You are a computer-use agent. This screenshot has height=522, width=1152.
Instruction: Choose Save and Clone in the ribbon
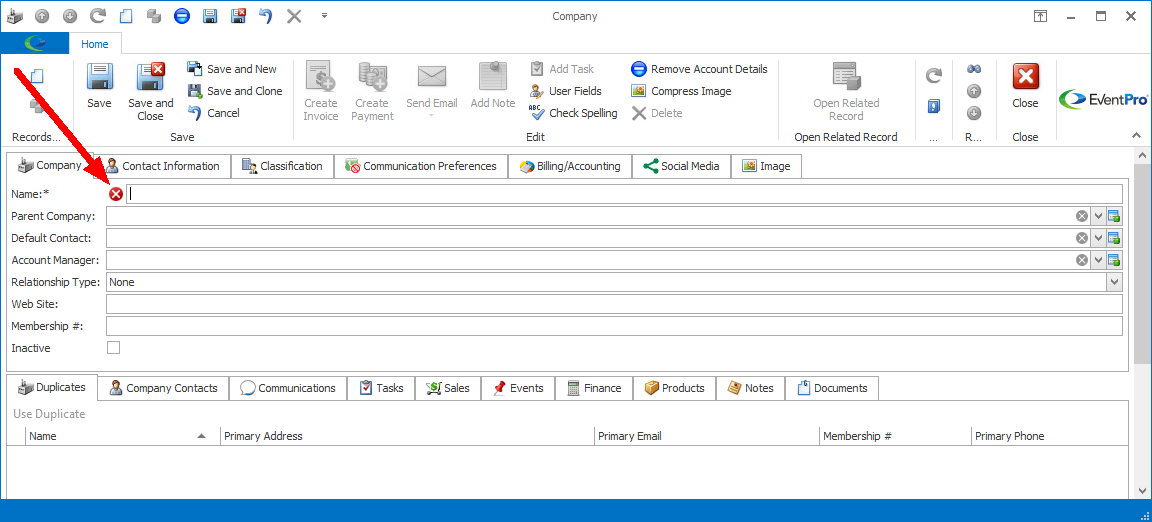pyautogui.click(x=235, y=91)
